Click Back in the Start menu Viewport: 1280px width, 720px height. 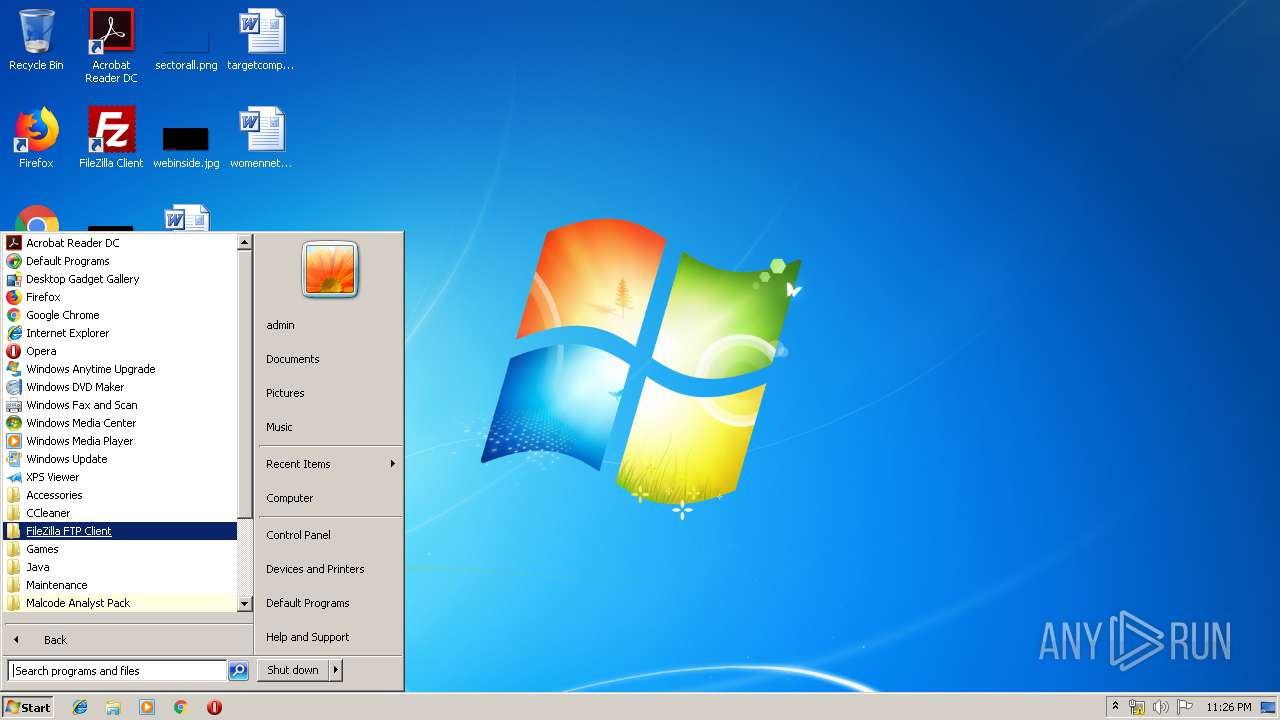[127, 640]
